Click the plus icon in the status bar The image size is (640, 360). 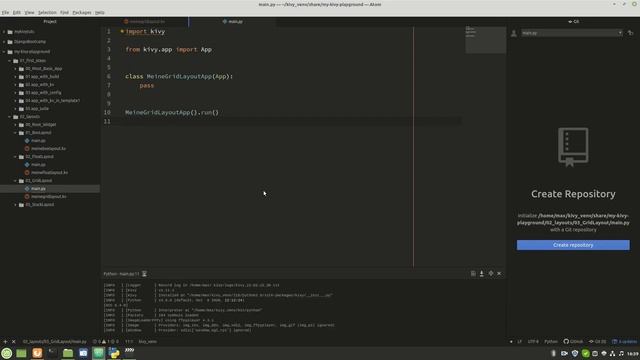[5, 342]
